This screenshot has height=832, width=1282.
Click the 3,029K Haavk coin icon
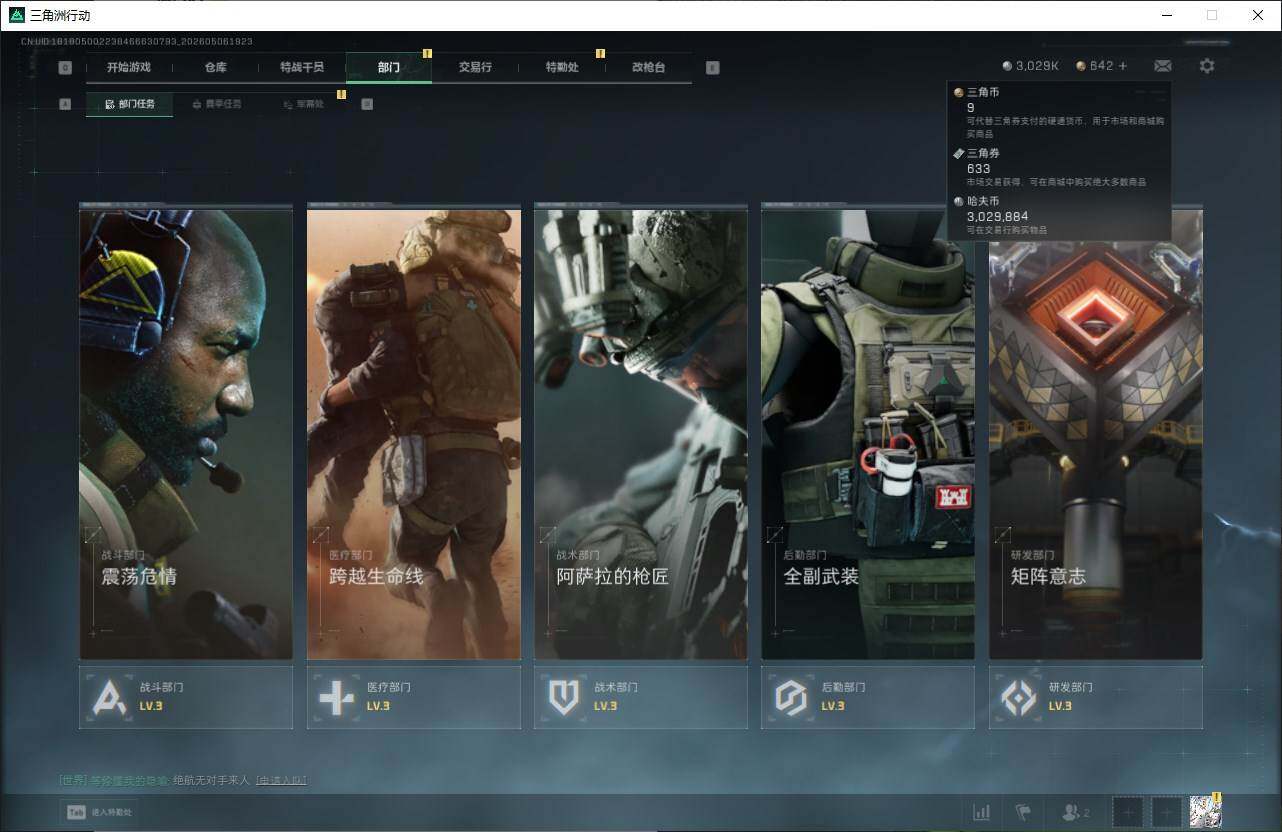tap(1007, 66)
